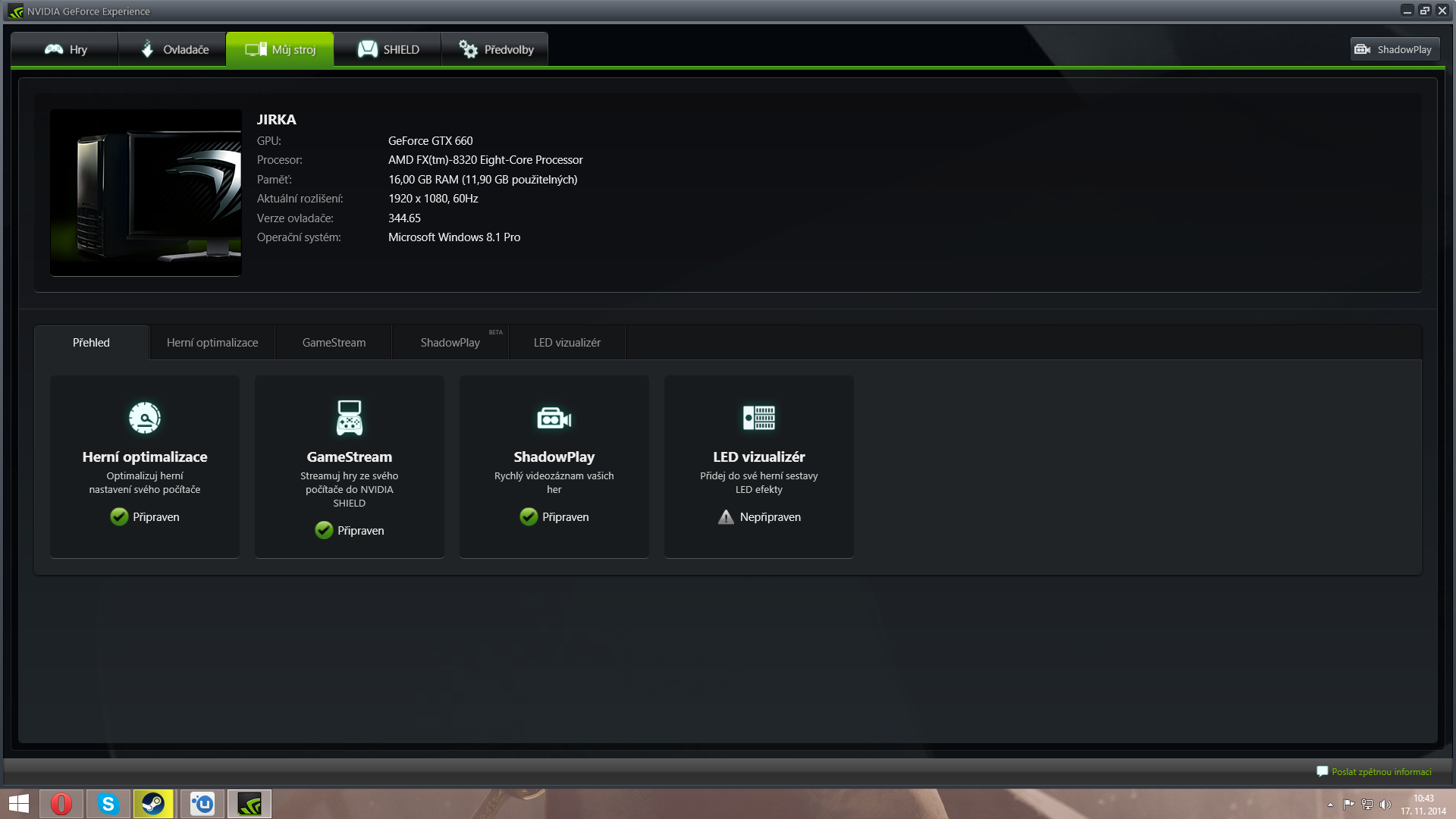This screenshot has width=1456, height=819.
Task: Open Steam from the taskbar
Action: click(153, 804)
